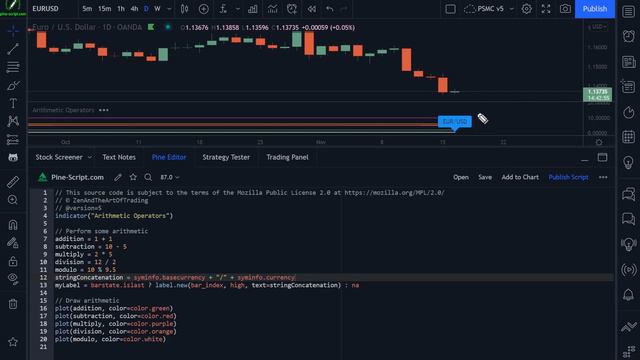Open the emoji icons tool

pyautogui.click(x=13, y=158)
